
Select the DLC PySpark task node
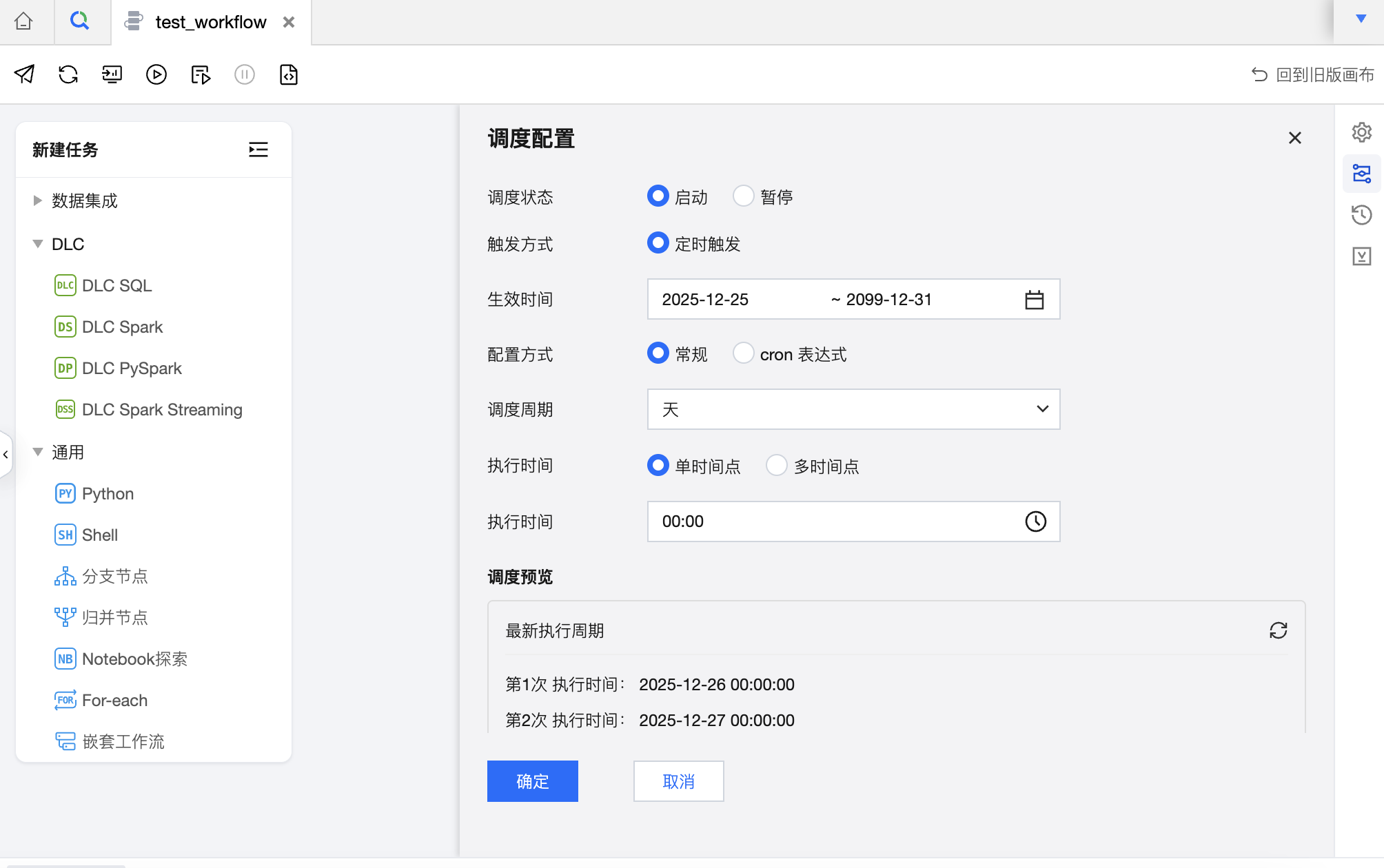pyautogui.click(x=131, y=368)
